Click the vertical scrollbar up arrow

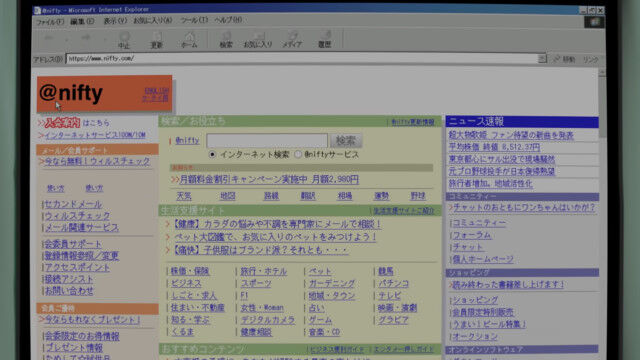(602, 72)
